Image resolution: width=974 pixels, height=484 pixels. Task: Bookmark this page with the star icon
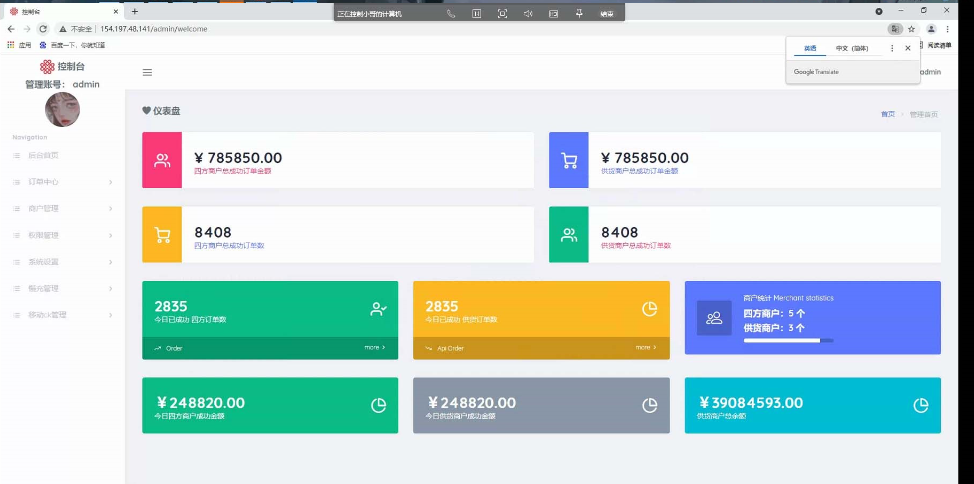click(911, 29)
